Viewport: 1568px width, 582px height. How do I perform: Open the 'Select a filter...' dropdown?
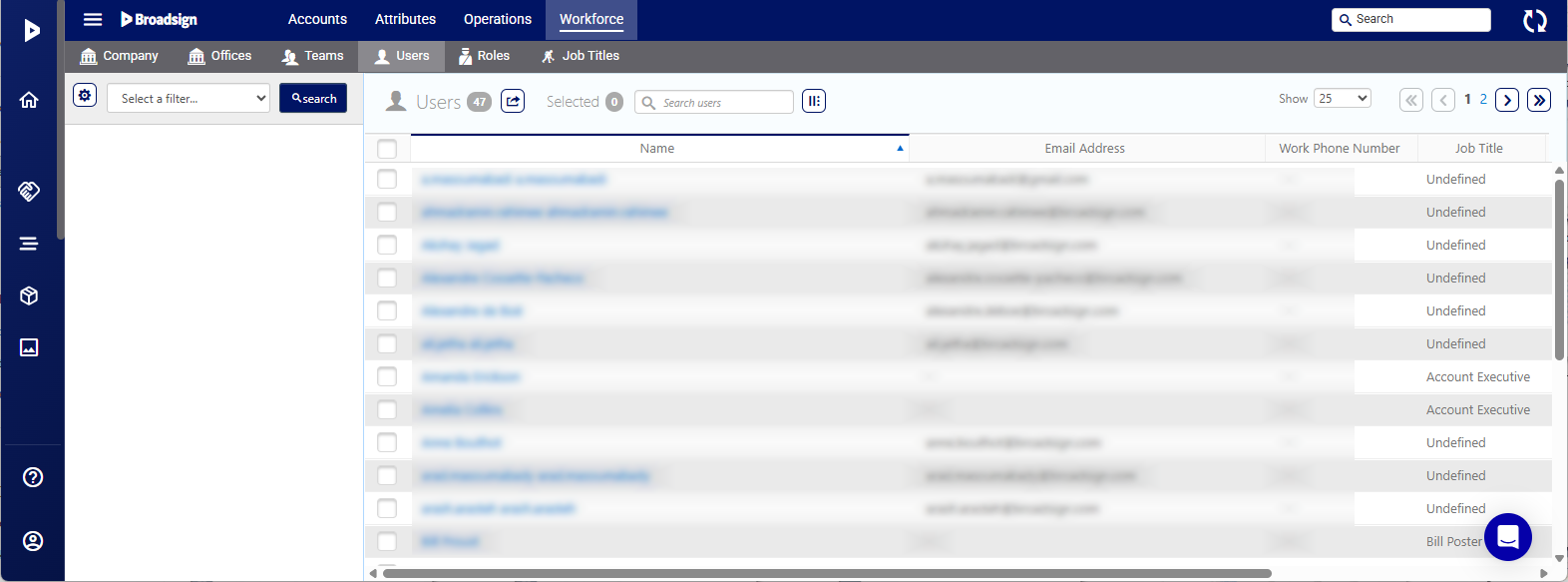click(x=191, y=98)
